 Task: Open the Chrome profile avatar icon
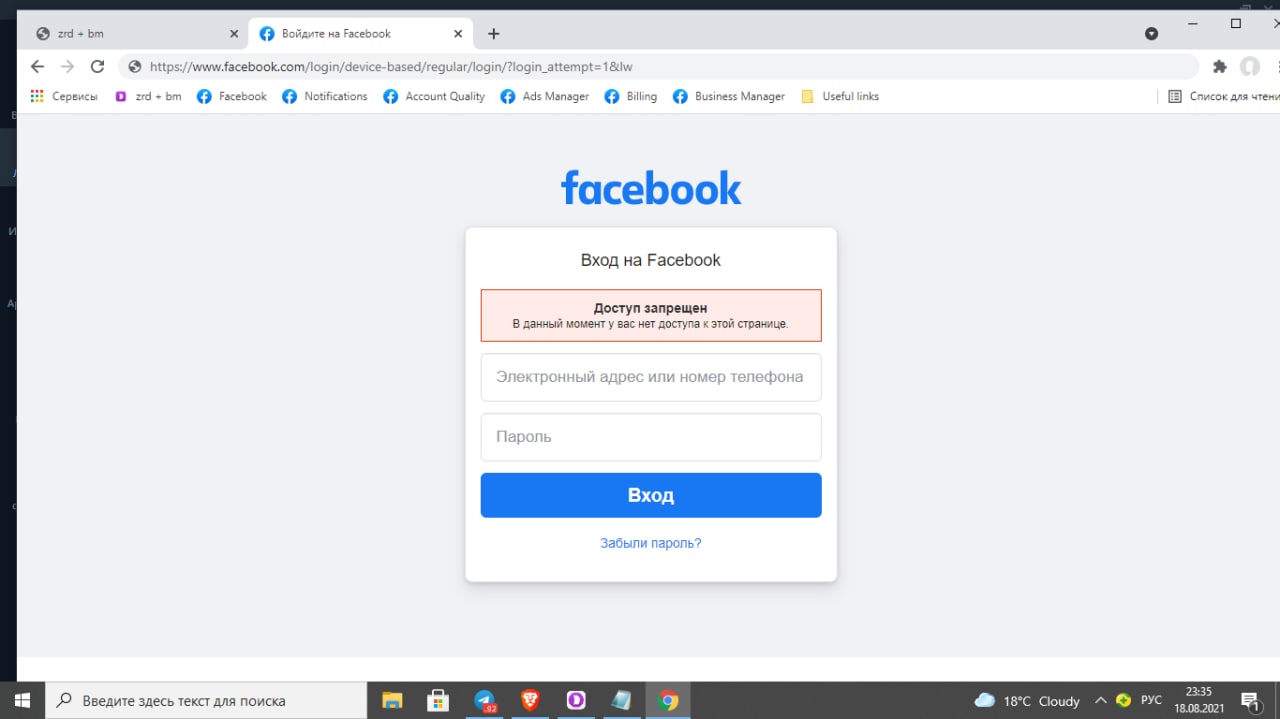click(x=1250, y=67)
